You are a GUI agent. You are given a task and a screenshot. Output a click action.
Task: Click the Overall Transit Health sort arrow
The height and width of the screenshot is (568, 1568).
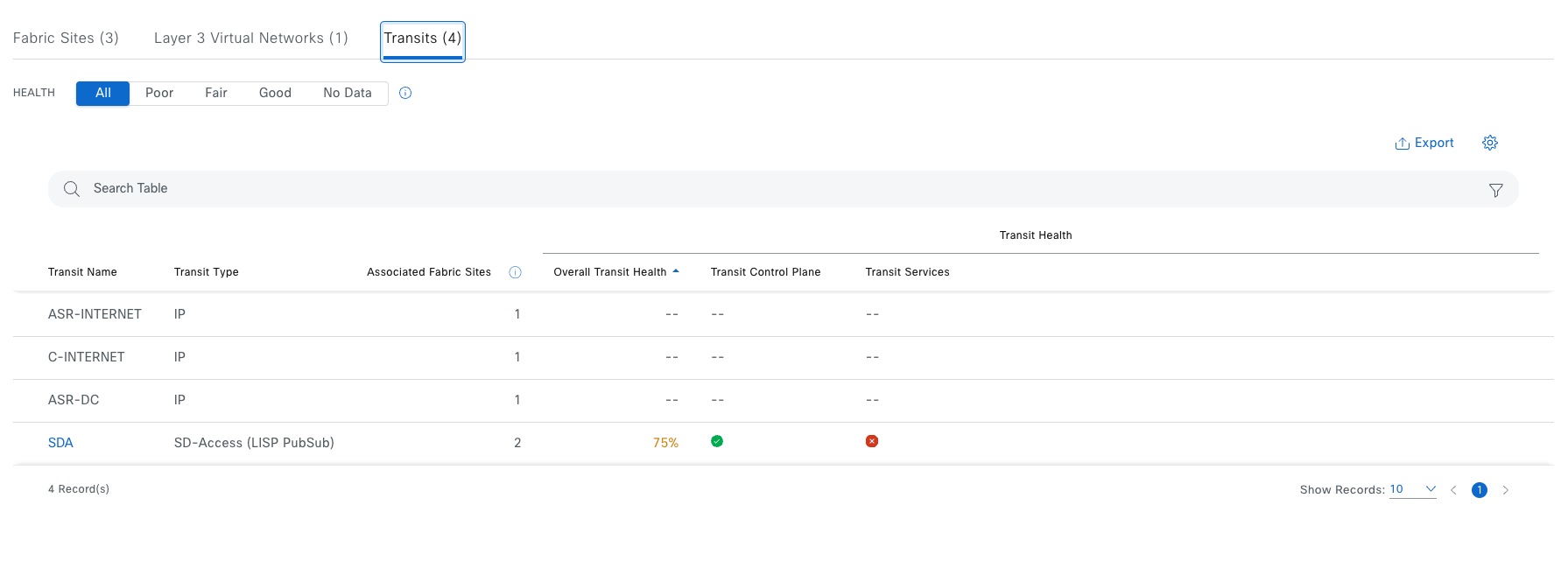(x=676, y=271)
